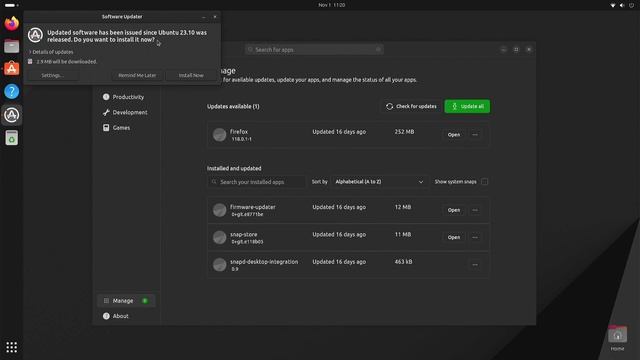The width and height of the screenshot is (640, 360).
Task: Open the Show Applications grid
Action: click(11, 347)
